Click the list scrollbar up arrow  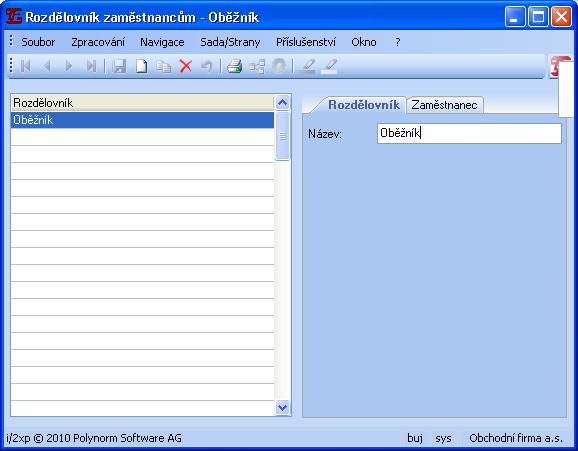point(282,102)
